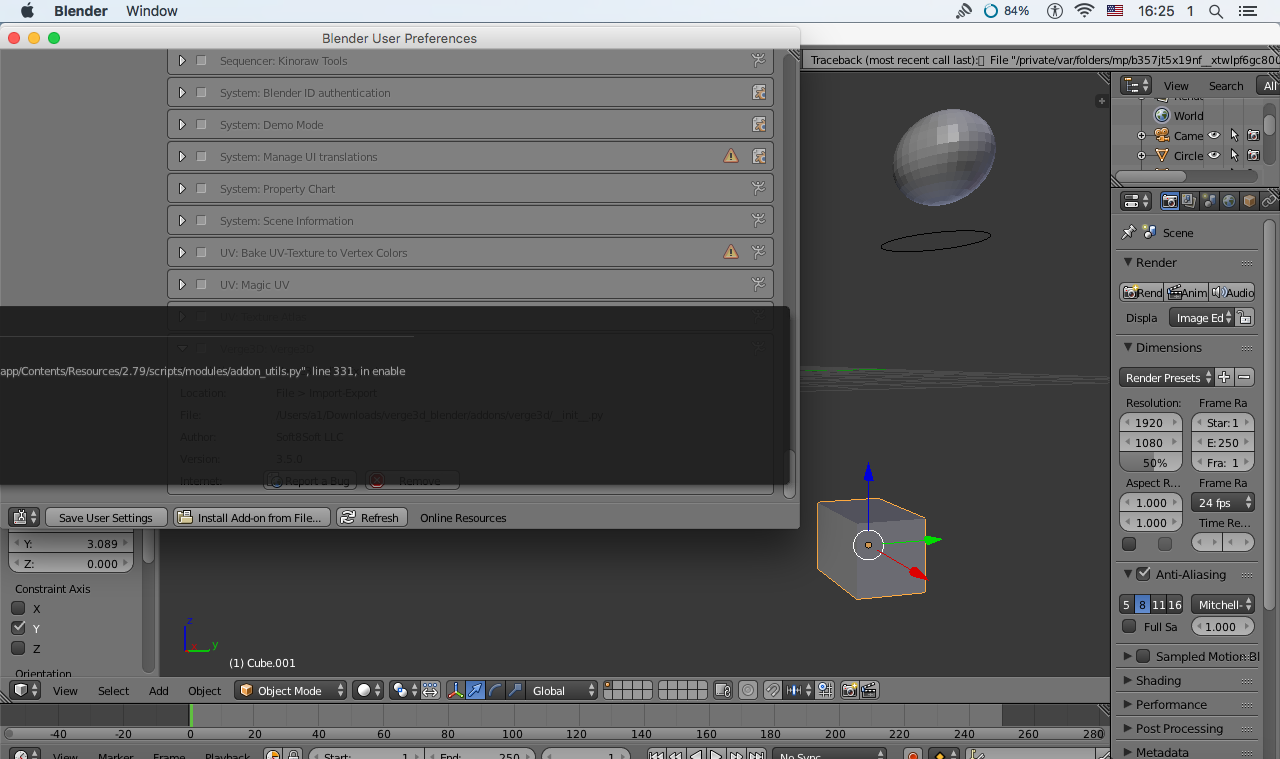Open the Select menu in 3D header

coord(113,691)
